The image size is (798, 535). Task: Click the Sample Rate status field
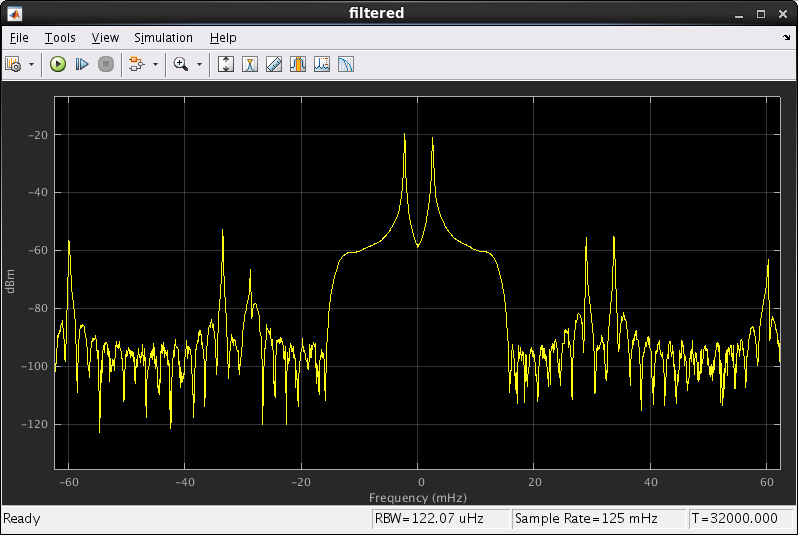pyautogui.click(x=598, y=519)
